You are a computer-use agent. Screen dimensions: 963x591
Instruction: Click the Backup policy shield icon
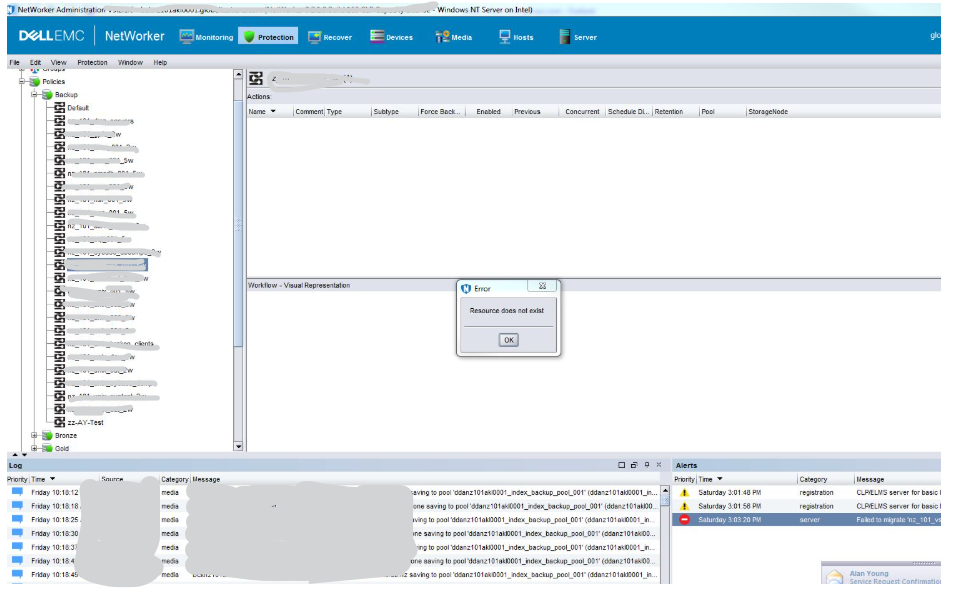[47, 95]
